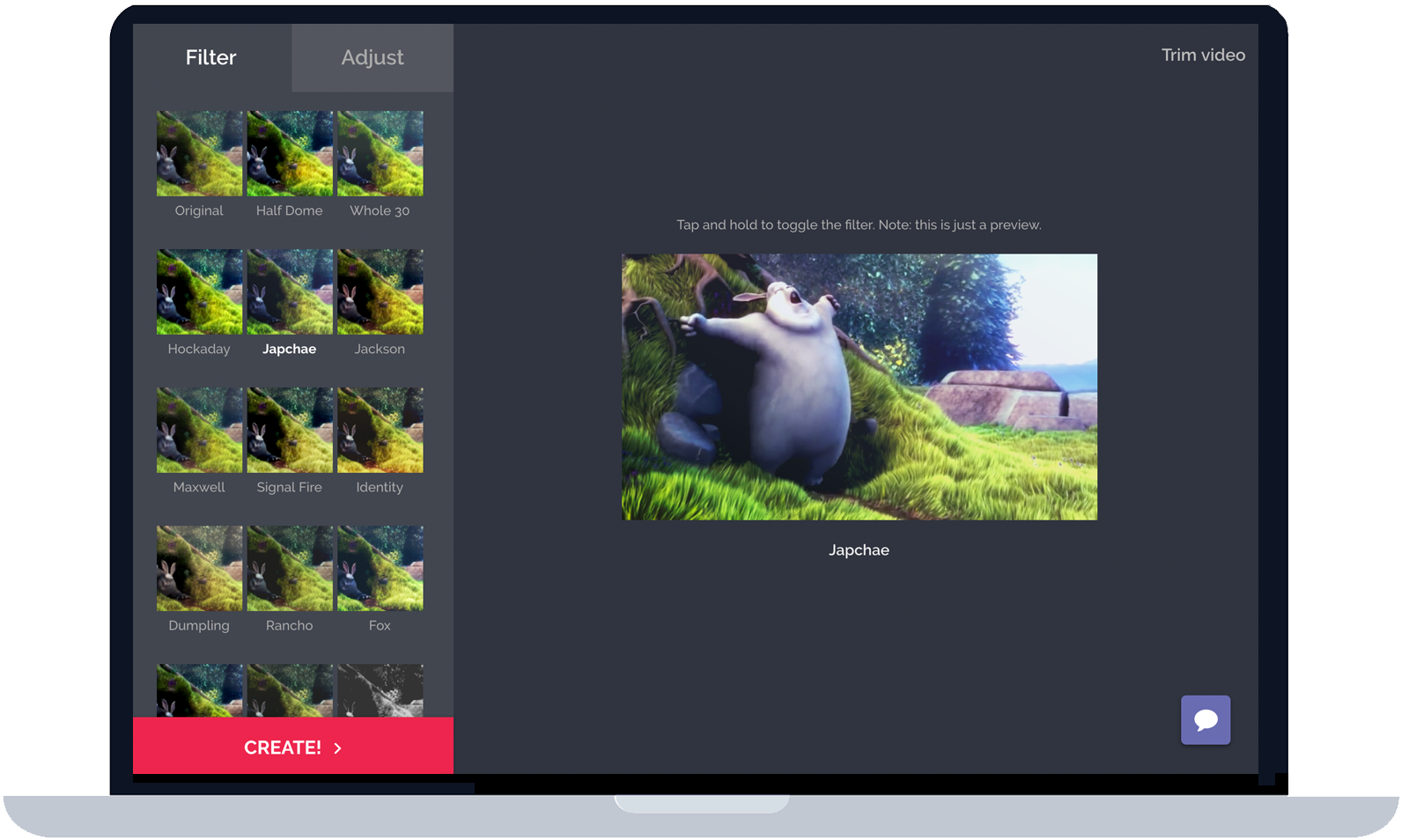Click the Trim video link
The image size is (1409, 840).
click(1202, 55)
